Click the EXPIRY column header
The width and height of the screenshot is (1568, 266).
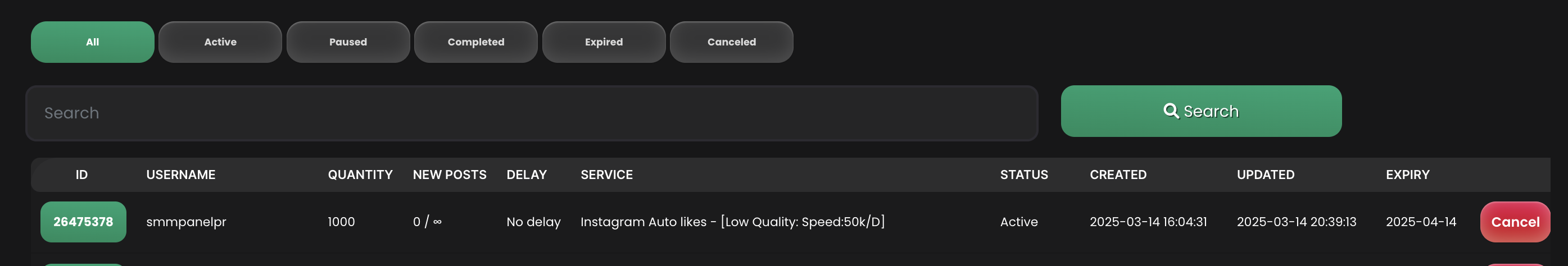point(1407,175)
